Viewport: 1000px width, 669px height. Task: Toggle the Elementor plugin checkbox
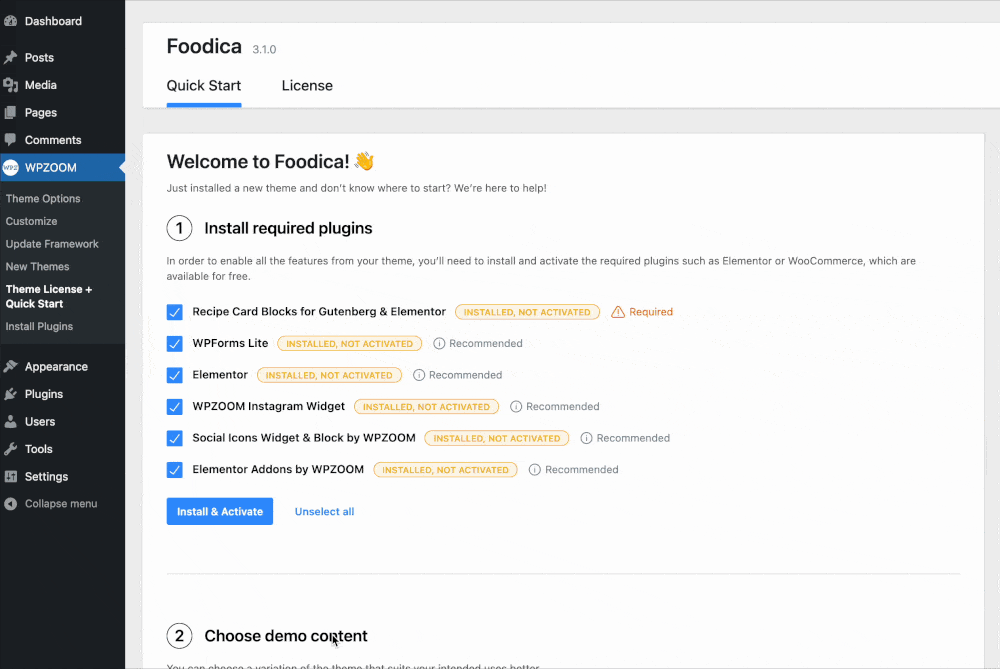175,375
